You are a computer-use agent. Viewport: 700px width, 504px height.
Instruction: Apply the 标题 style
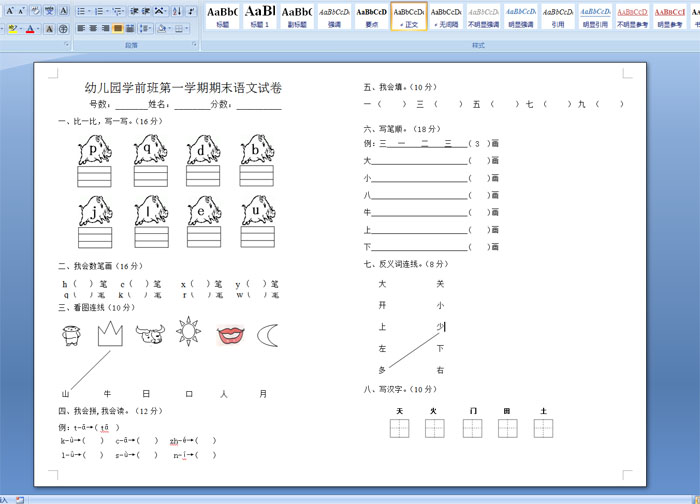coord(222,17)
